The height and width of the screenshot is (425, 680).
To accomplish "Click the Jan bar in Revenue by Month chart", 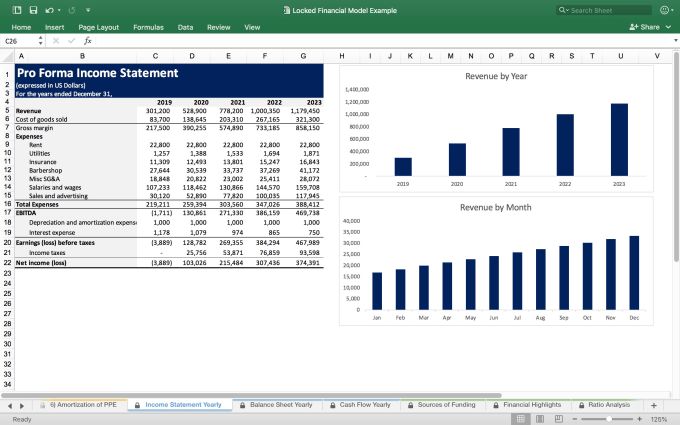I will pos(377,291).
